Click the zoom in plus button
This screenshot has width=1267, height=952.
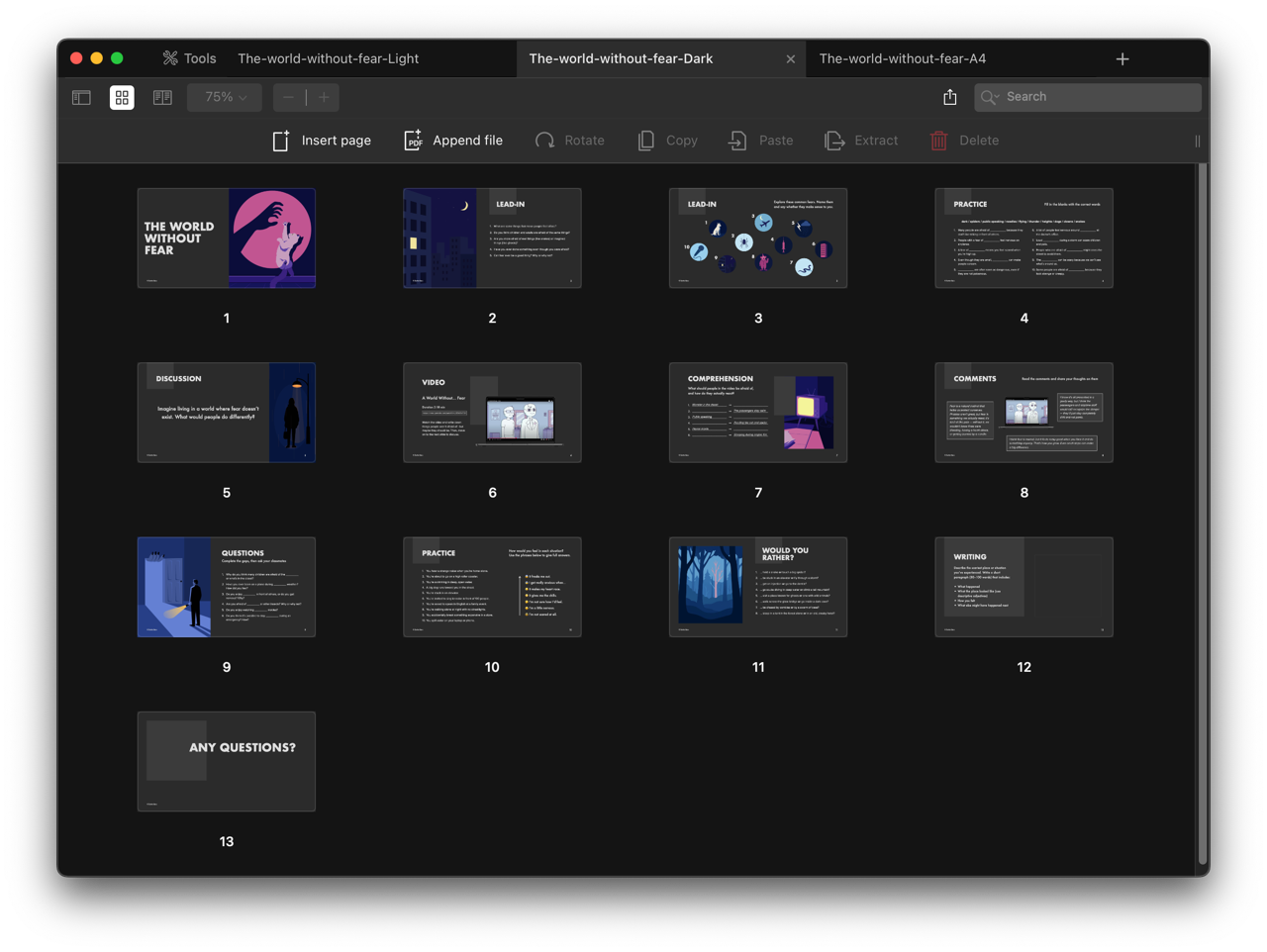324,97
